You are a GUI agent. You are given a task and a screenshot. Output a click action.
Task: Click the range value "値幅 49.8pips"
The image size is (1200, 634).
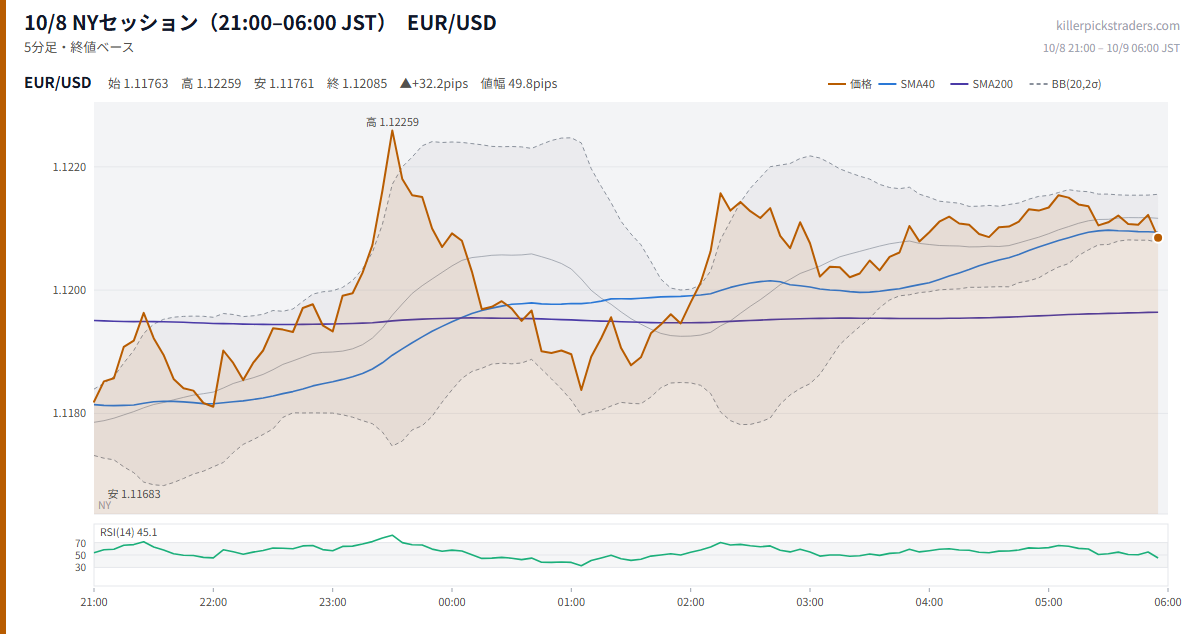519,84
